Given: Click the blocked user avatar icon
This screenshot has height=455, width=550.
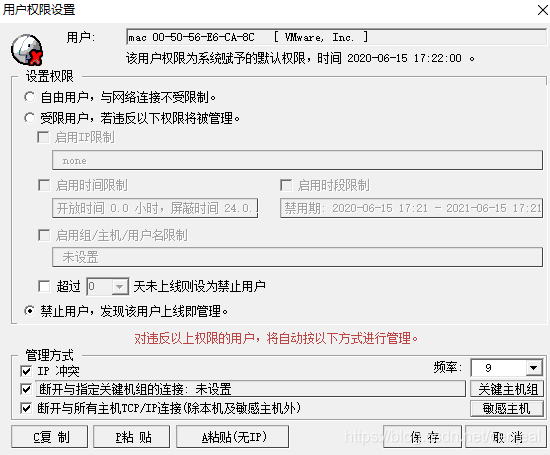Looking at the screenshot, I should 27,50.
